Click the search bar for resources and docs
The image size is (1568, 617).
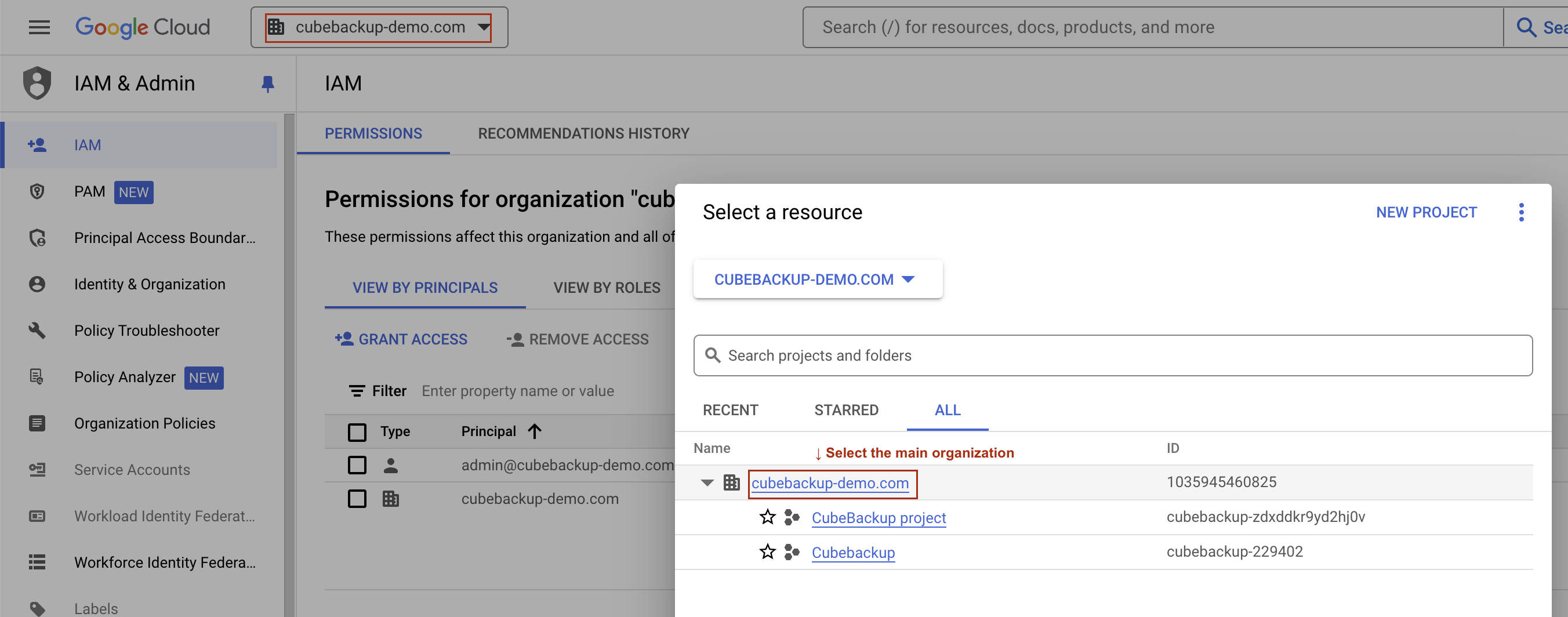(x=1152, y=27)
